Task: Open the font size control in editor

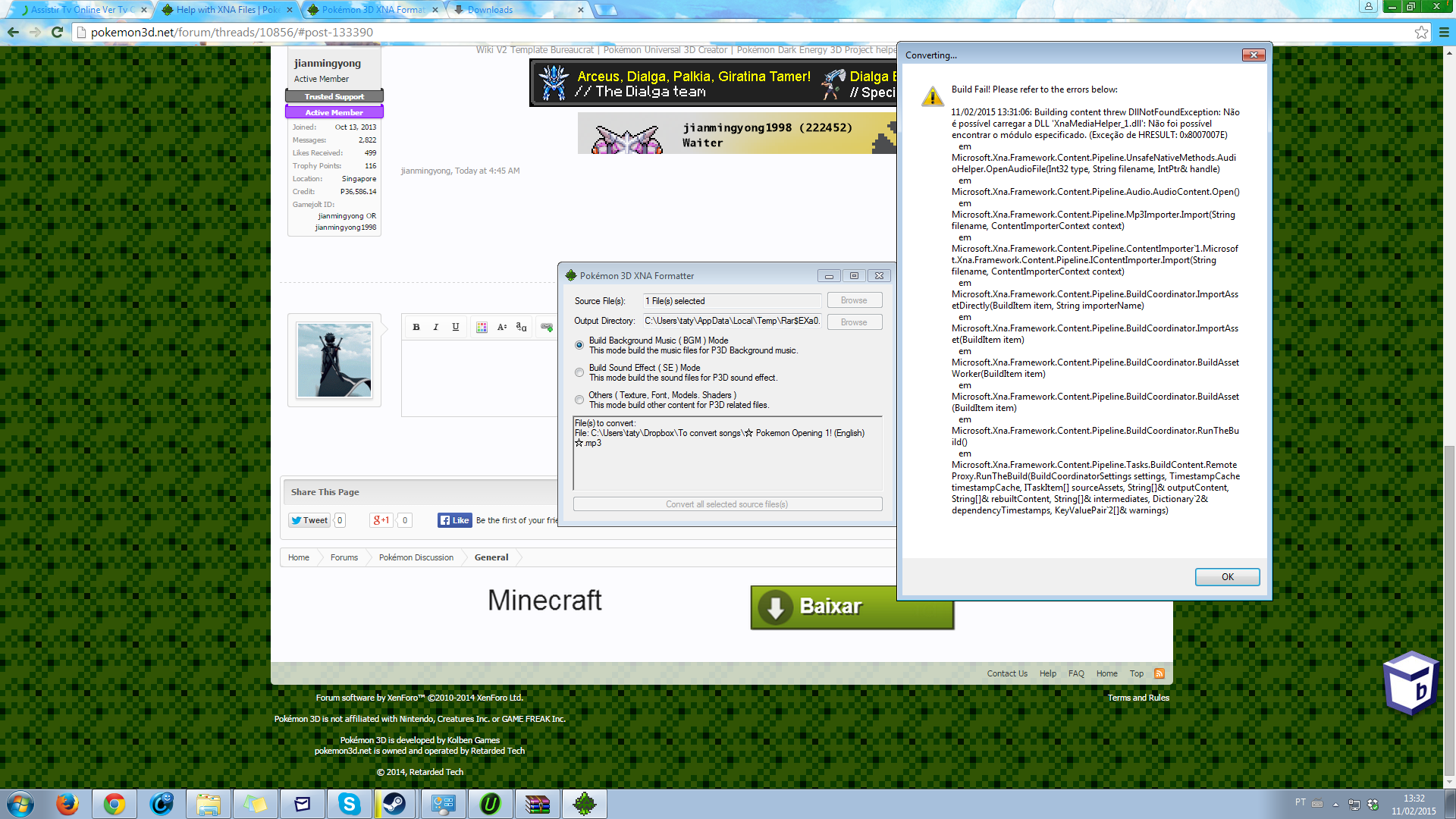Action: pyautogui.click(x=502, y=327)
